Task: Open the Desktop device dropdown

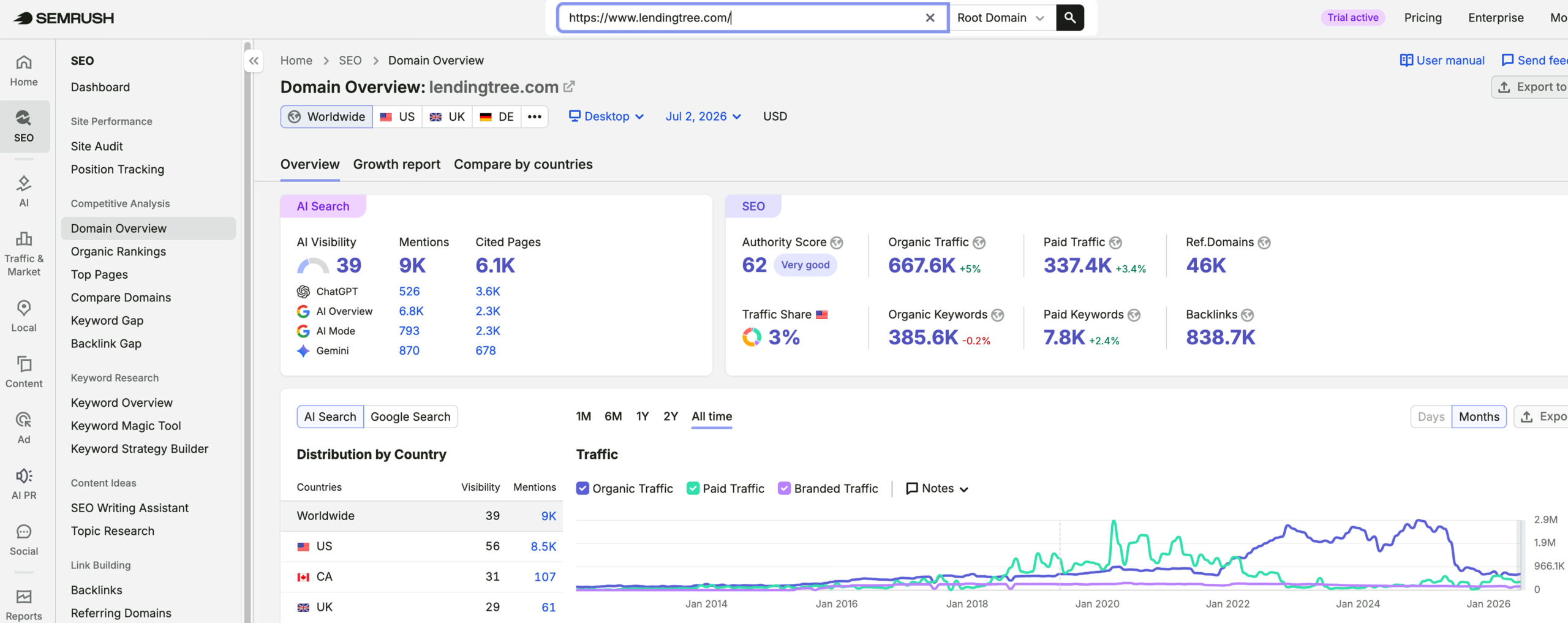Action: click(x=606, y=116)
